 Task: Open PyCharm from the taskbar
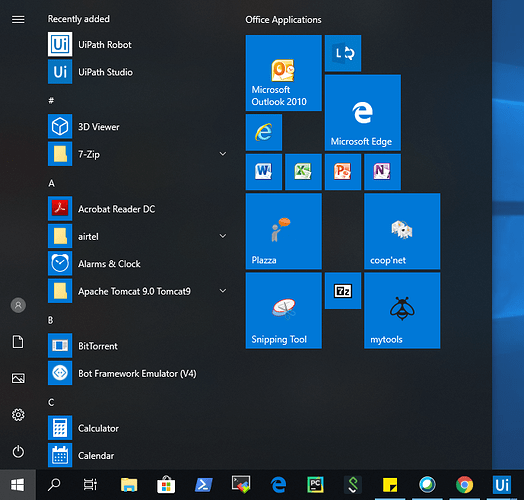tap(315, 485)
